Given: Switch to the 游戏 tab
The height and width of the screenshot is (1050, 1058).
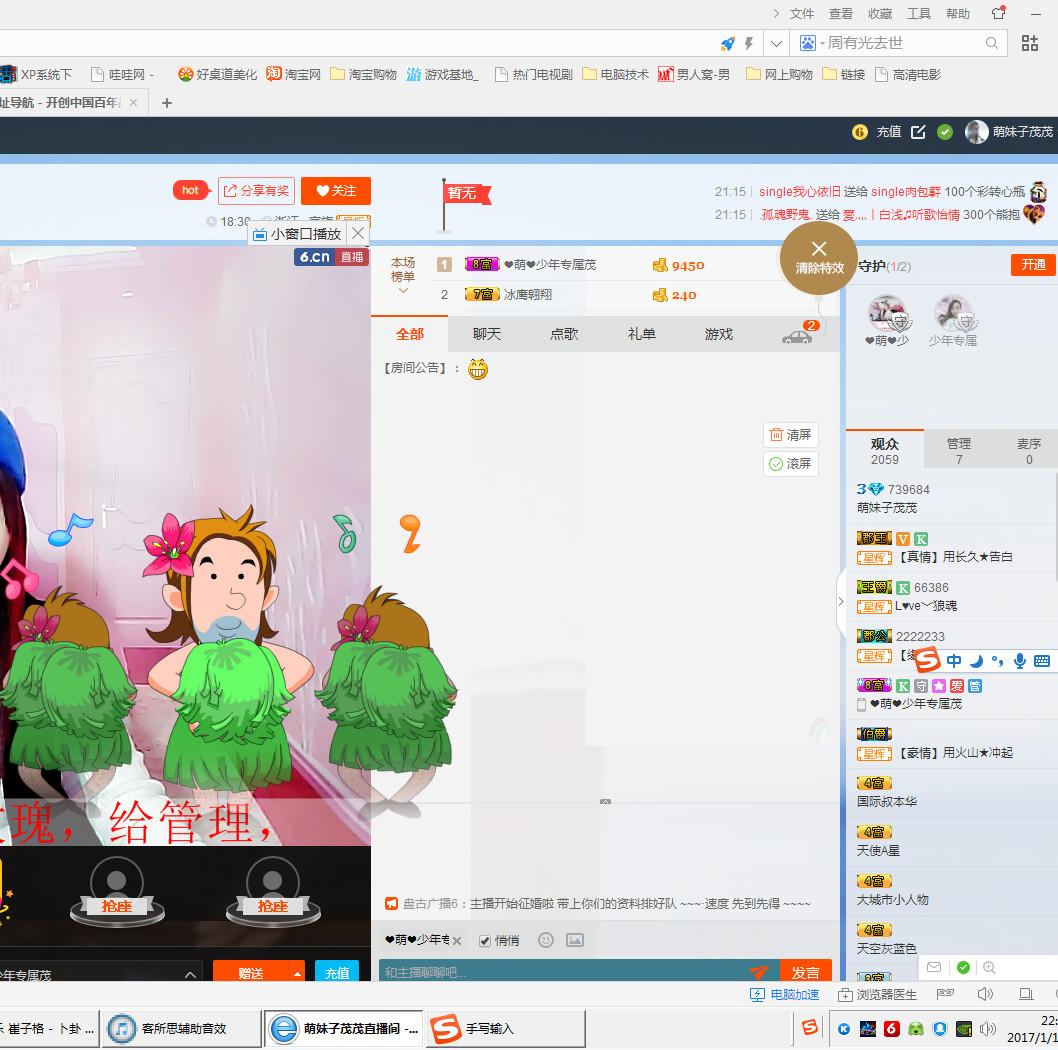Looking at the screenshot, I should [719, 334].
